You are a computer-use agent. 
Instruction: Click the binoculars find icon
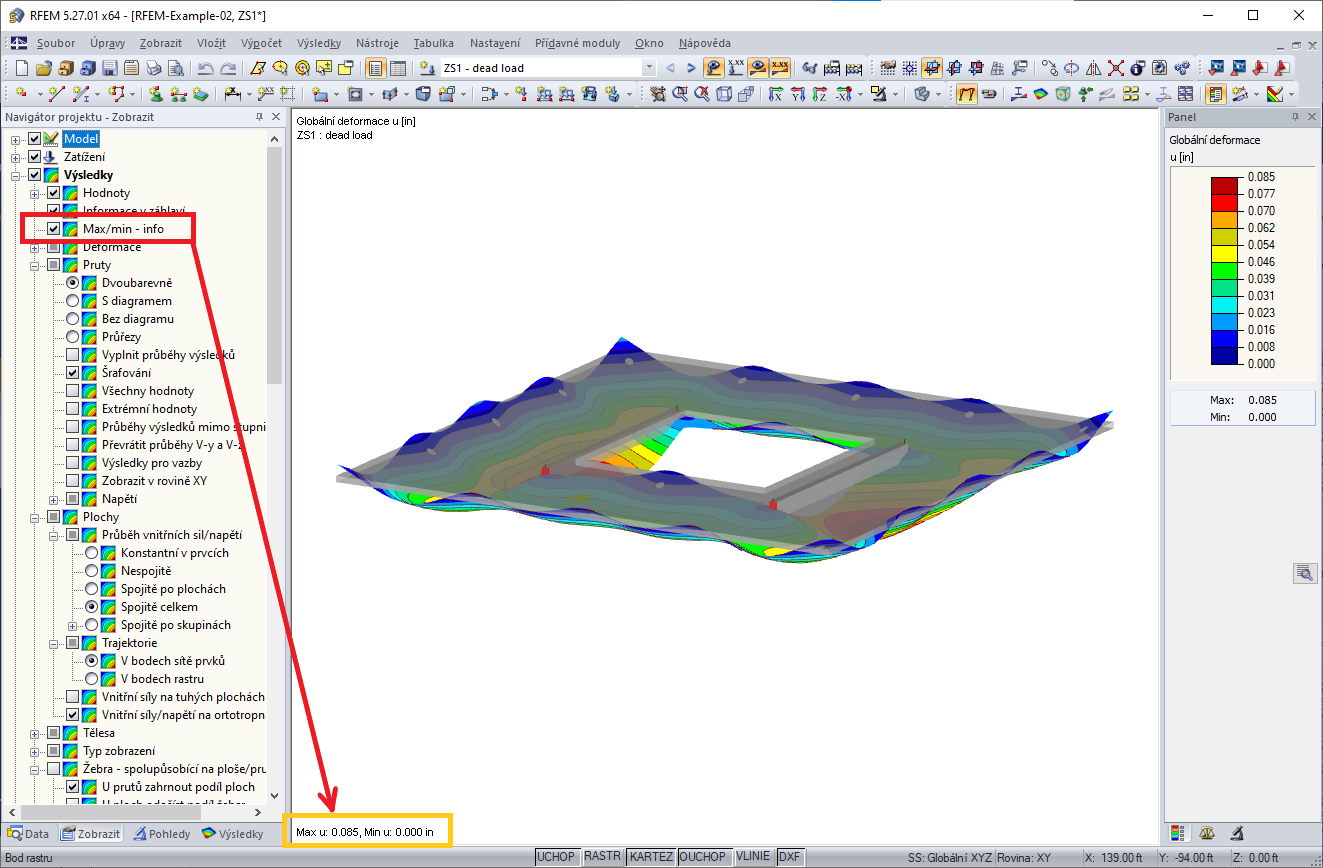click(x=810, y=68)
